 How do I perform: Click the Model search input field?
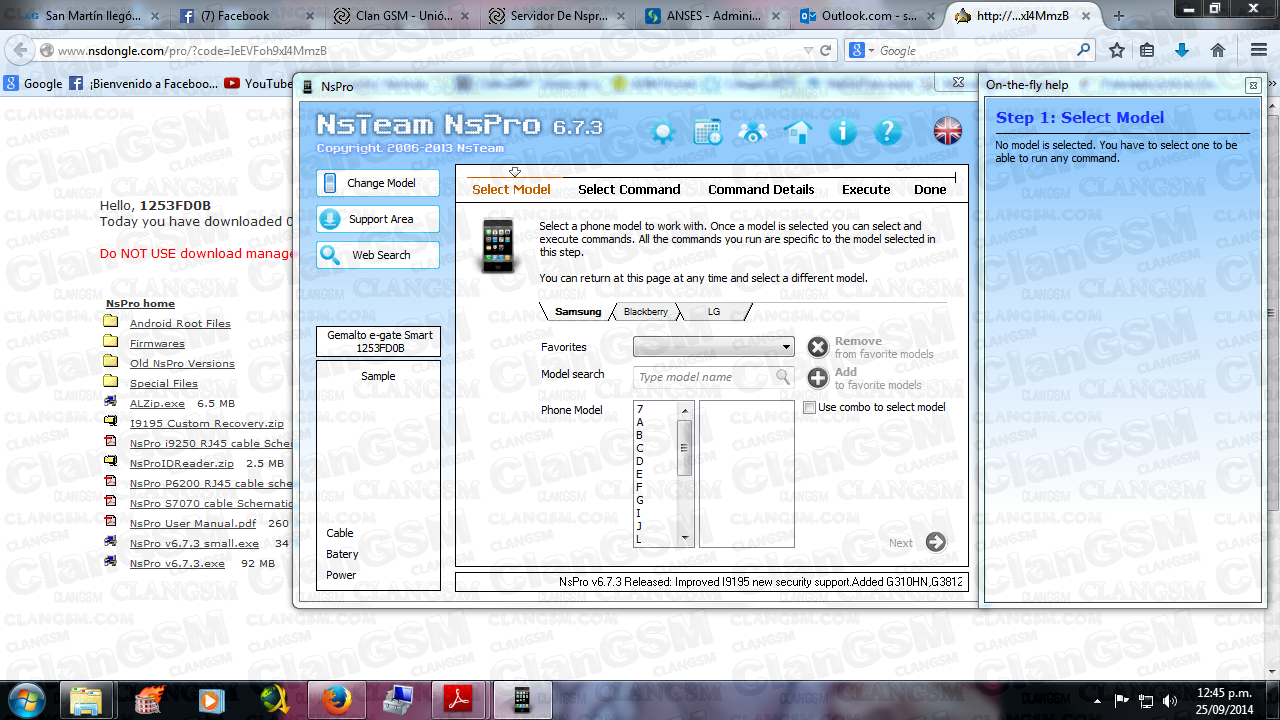pos(706,377)
